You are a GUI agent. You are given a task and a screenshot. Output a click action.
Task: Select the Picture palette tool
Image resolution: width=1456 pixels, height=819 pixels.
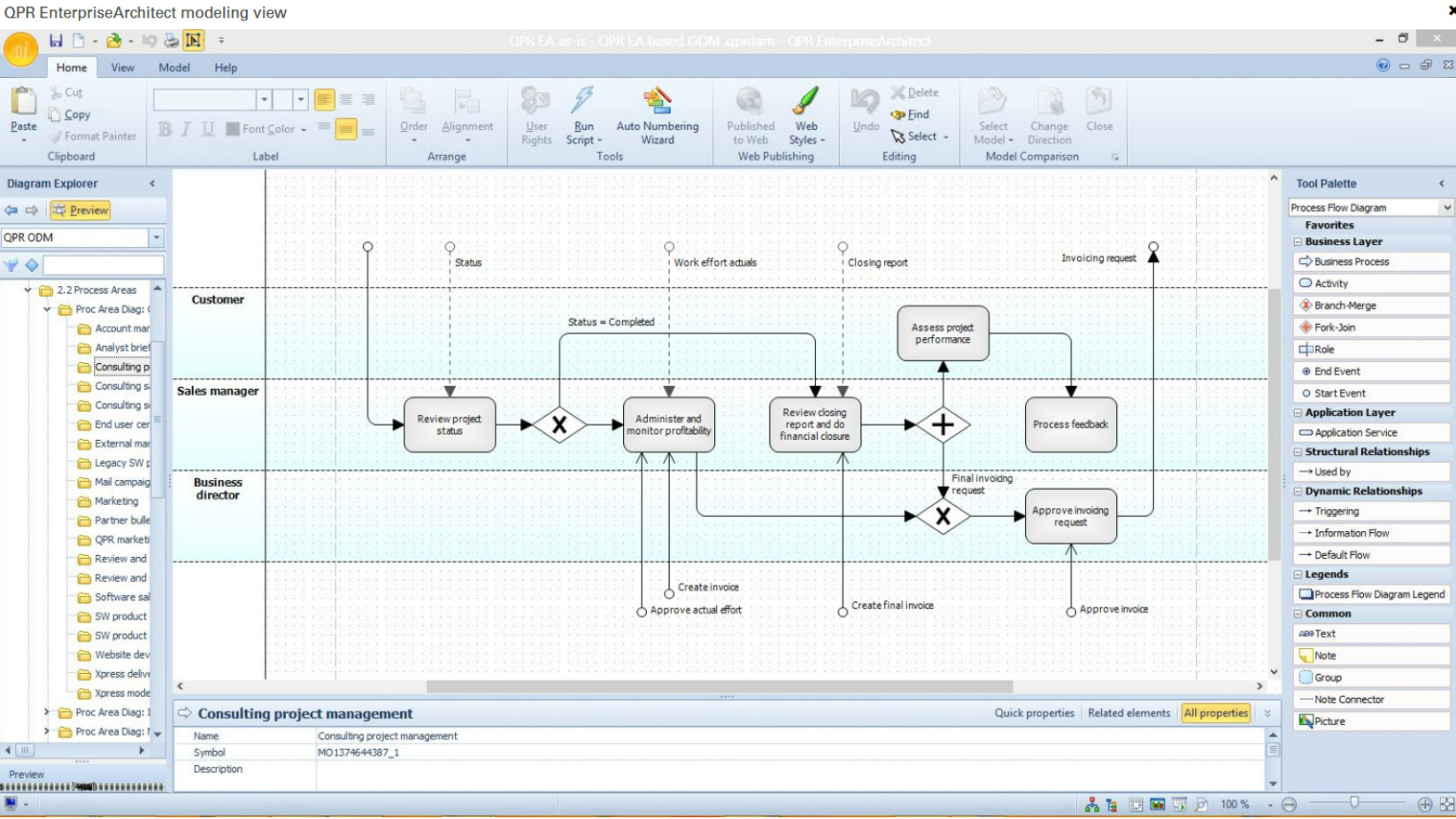click(1370, 721)
